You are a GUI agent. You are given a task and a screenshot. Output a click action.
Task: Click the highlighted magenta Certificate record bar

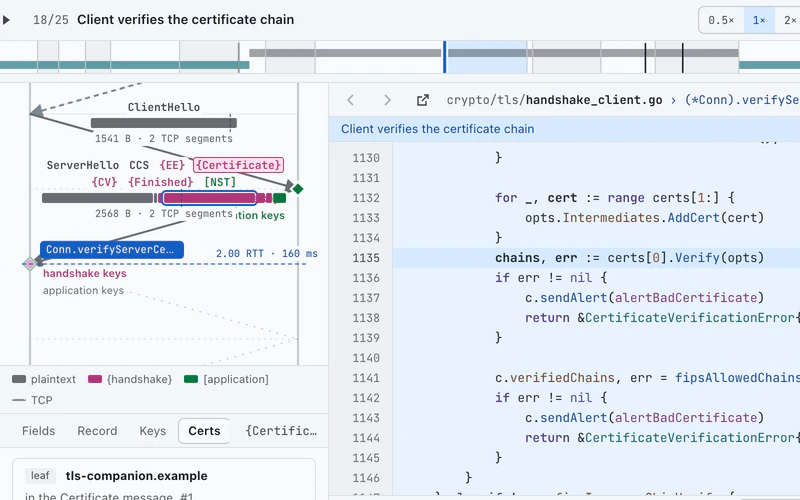coord(209,198)
